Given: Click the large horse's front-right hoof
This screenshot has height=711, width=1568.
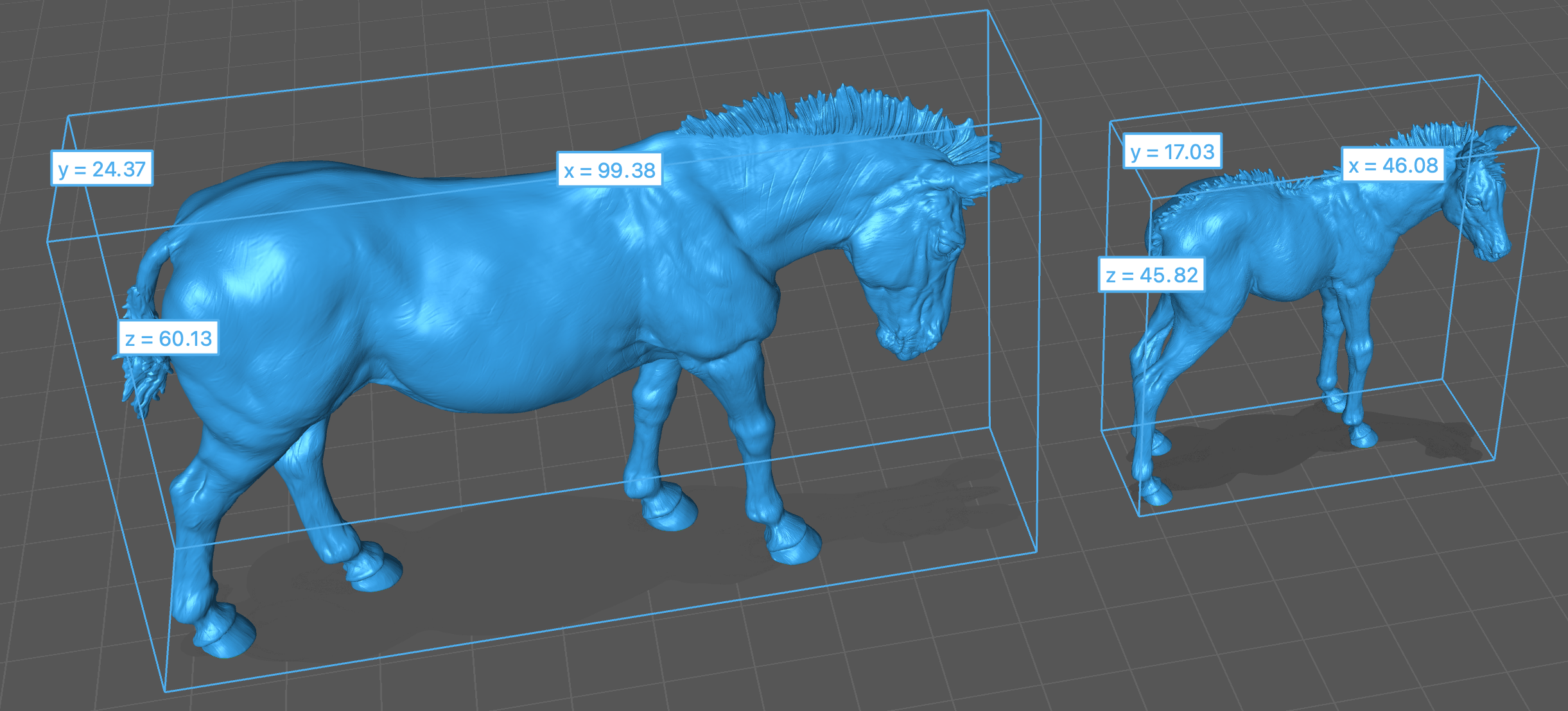Looking at the screenshot, I should pyautogui.click(x=795, y=545).
